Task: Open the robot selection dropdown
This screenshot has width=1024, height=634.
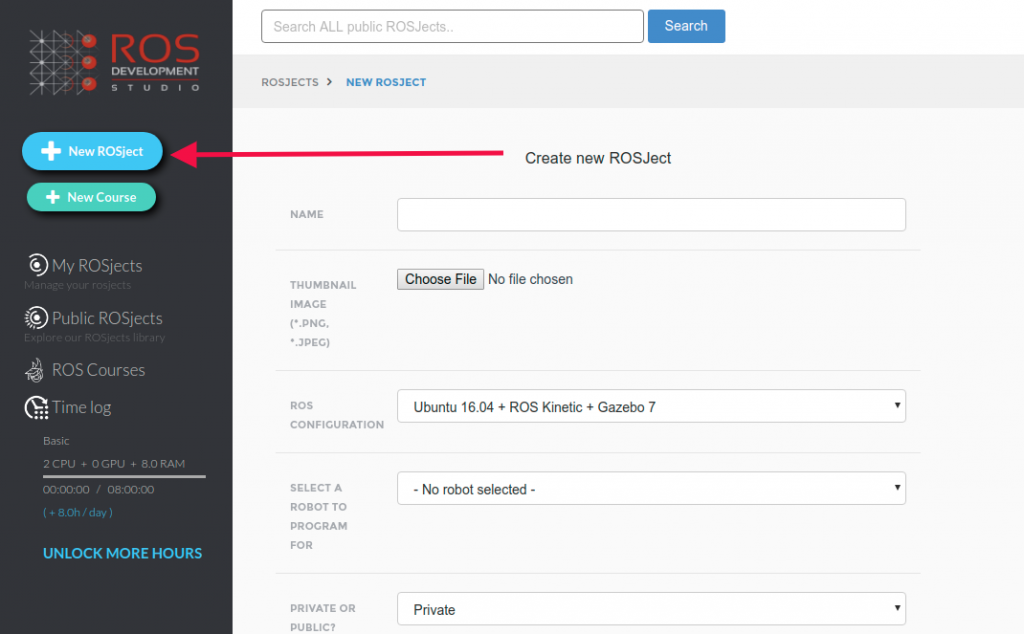Action: coord(651,488)
